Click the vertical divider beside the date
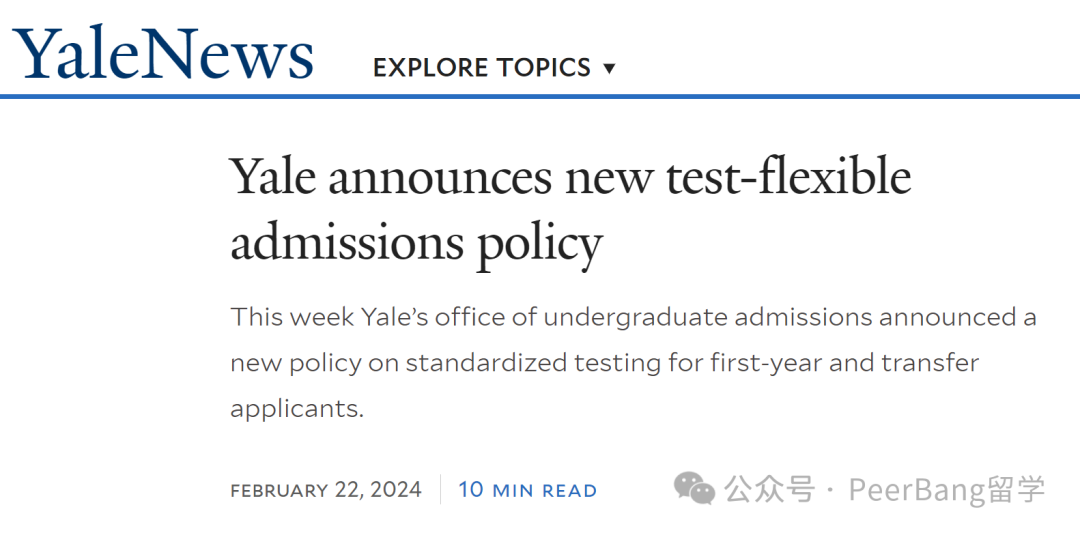The height and width of the screenshot is (533, 1080). point(440,490)
